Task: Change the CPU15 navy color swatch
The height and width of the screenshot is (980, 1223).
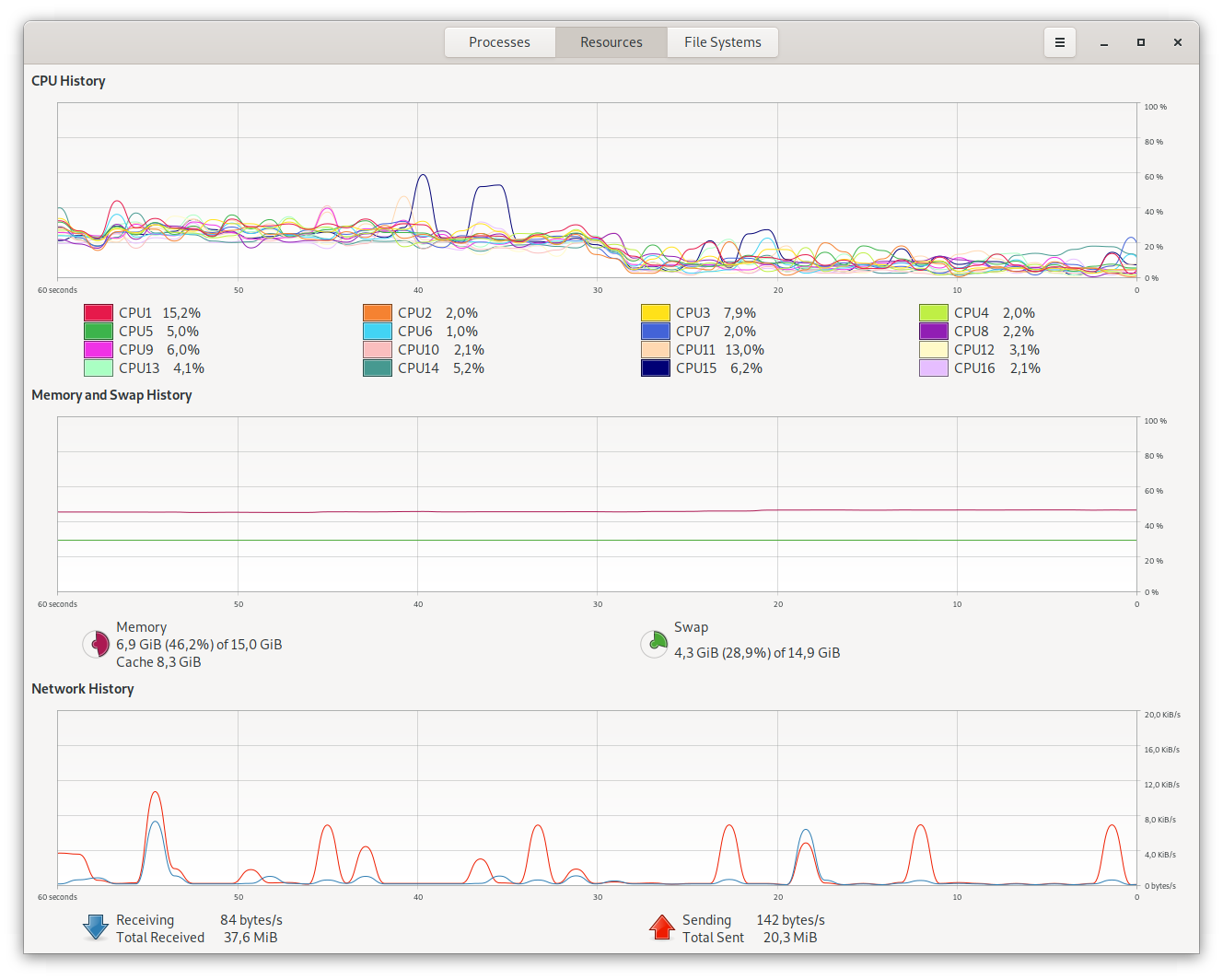Action: click(656, 368)
